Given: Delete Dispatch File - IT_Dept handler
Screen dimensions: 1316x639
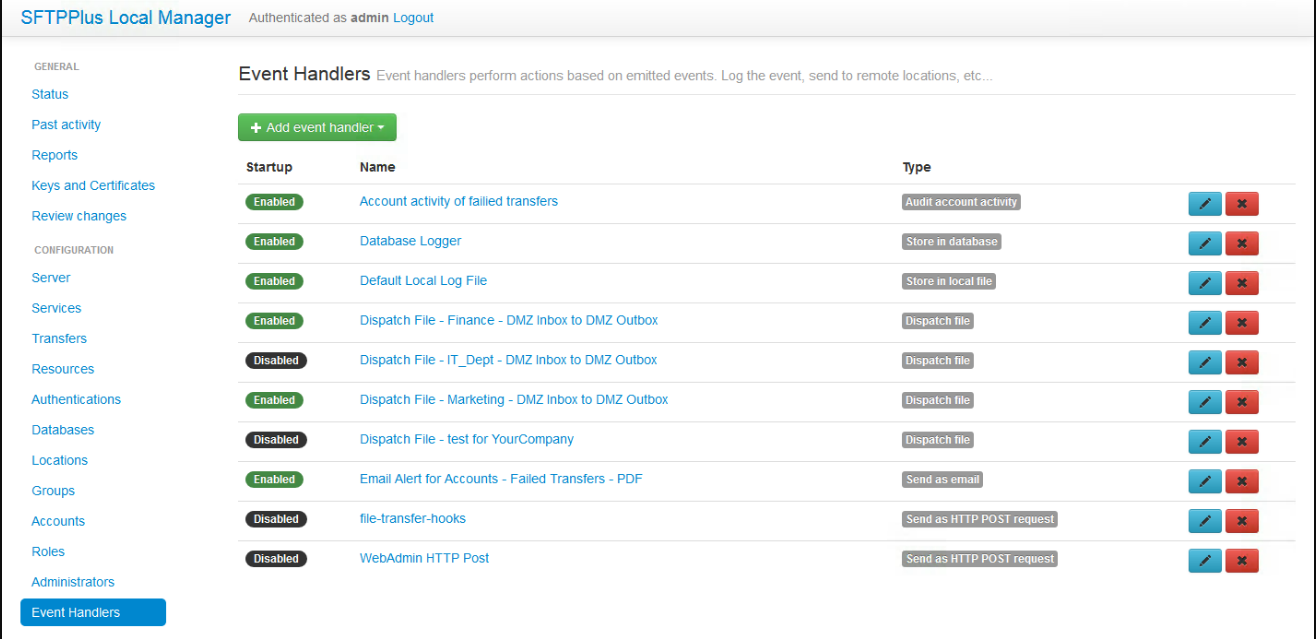Looking at the screenshot, I should pyautogui.click(x=1241, y=362).
